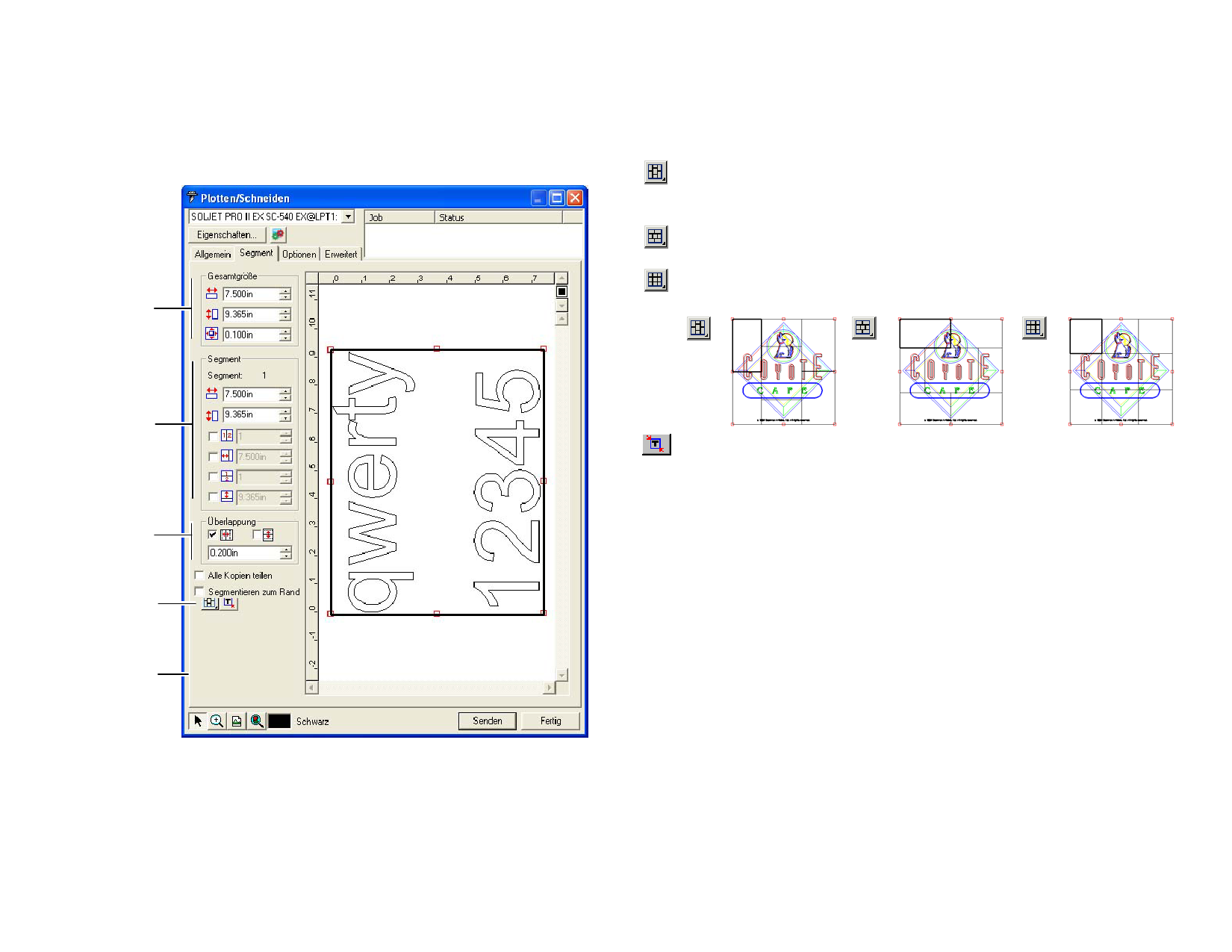Click the segment layout icon below Segmentieren
The height and width of the screenshot is (952, 1232).
[210, 603]
